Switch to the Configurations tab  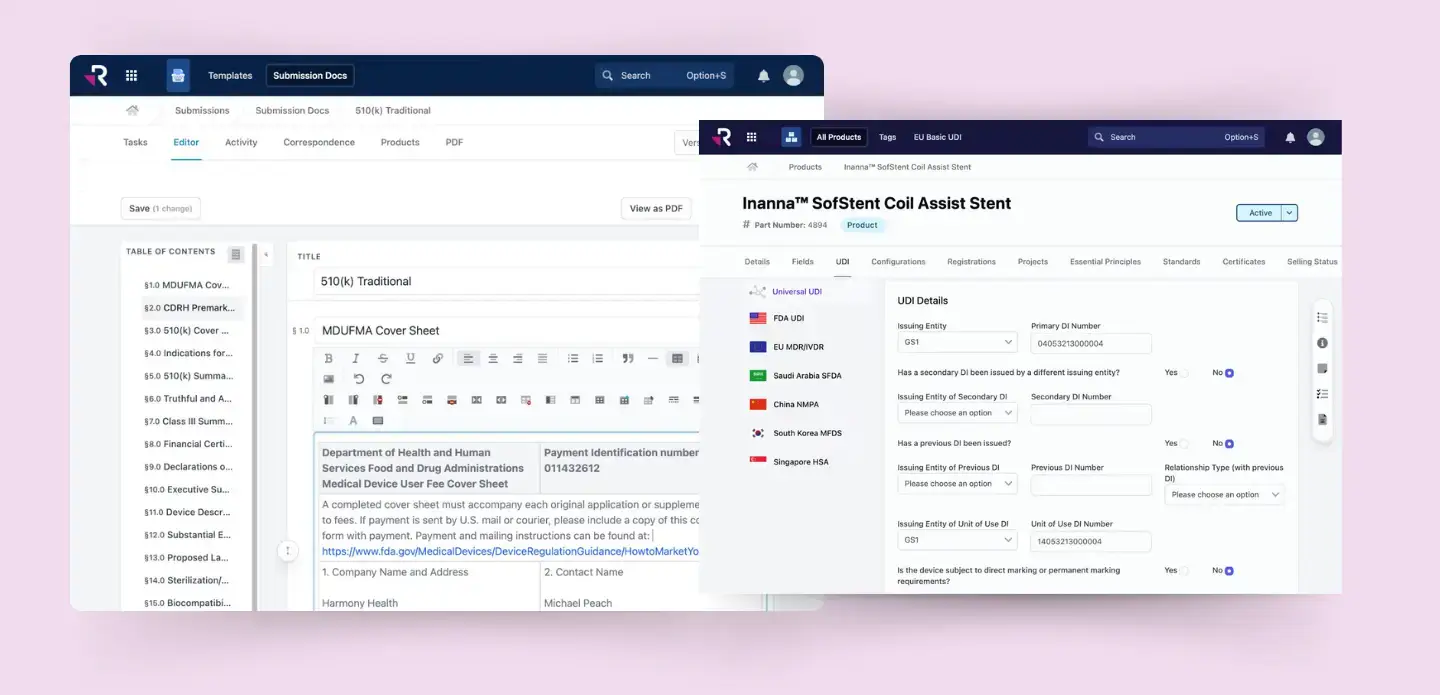(x=897, y=261)
